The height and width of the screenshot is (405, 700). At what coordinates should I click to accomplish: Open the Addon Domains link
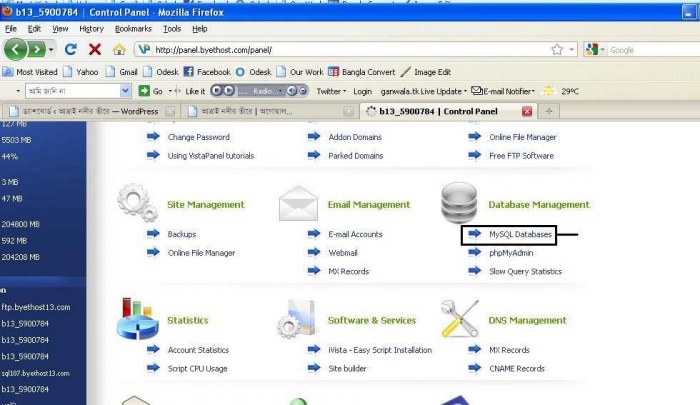pyautogui.click(x=355, y=137)
